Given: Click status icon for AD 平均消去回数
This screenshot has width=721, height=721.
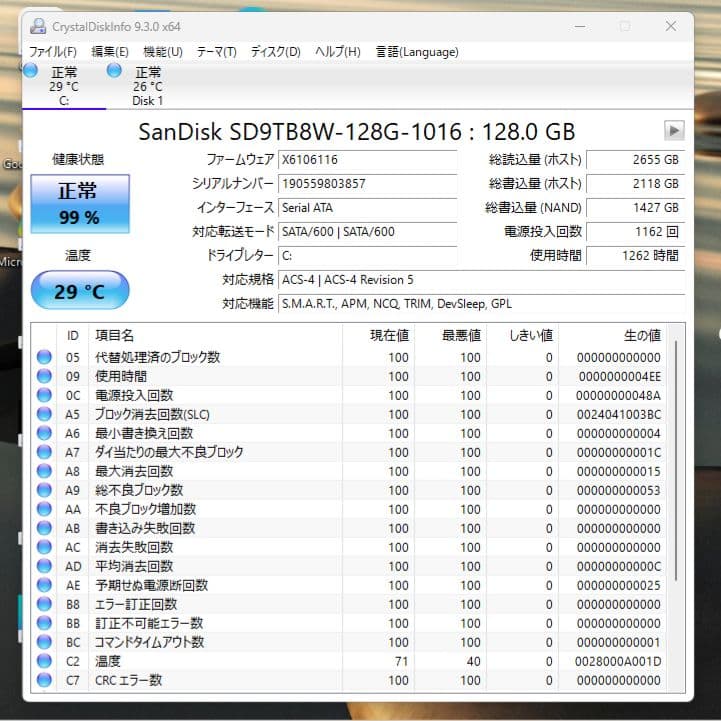Looking at the screenshot, I should [x=44, y=566].
